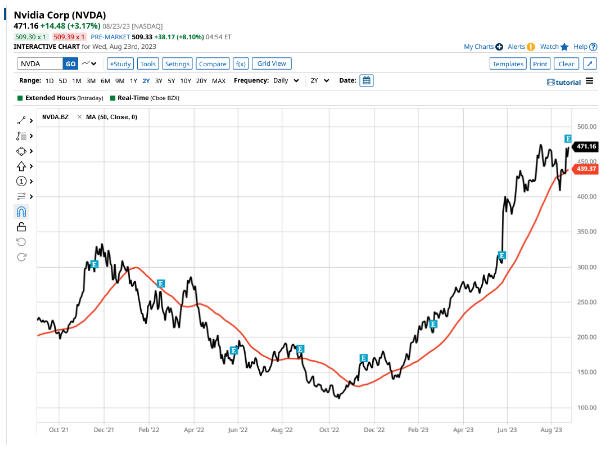Select the 5D range
This screenshot has width=609, height=462.
pos(63,81)
